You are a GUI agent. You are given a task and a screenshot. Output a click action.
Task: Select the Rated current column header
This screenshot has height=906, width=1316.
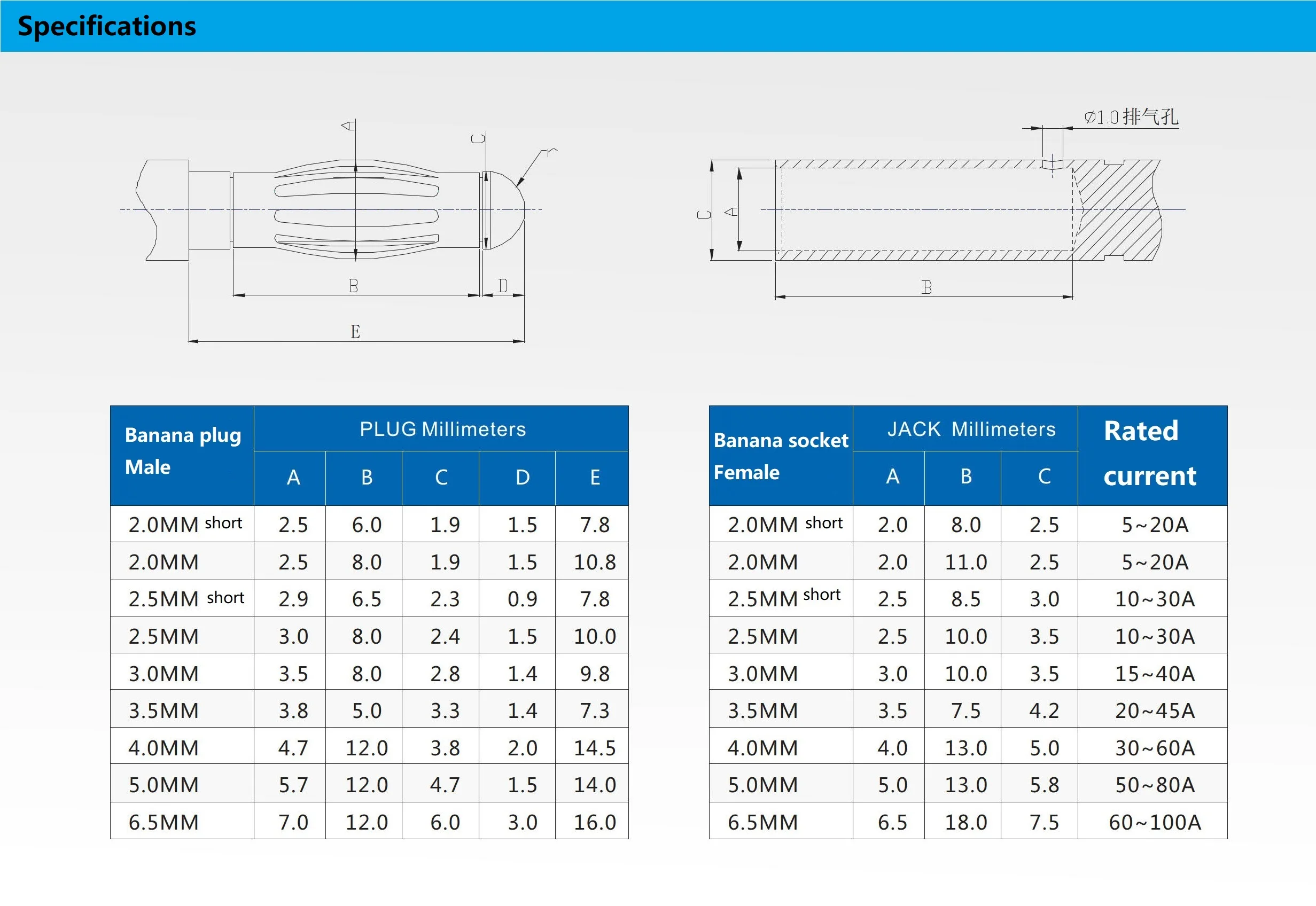1153,453
